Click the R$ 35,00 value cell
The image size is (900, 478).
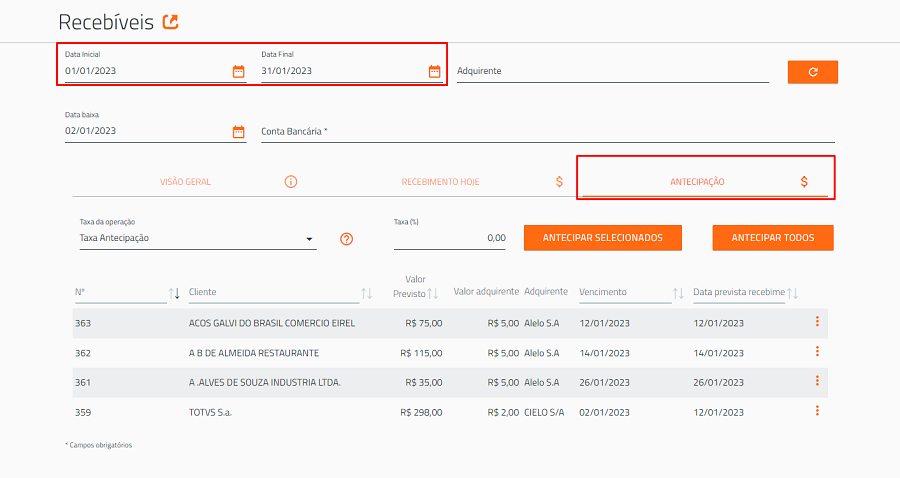click(x=424, y=383)
